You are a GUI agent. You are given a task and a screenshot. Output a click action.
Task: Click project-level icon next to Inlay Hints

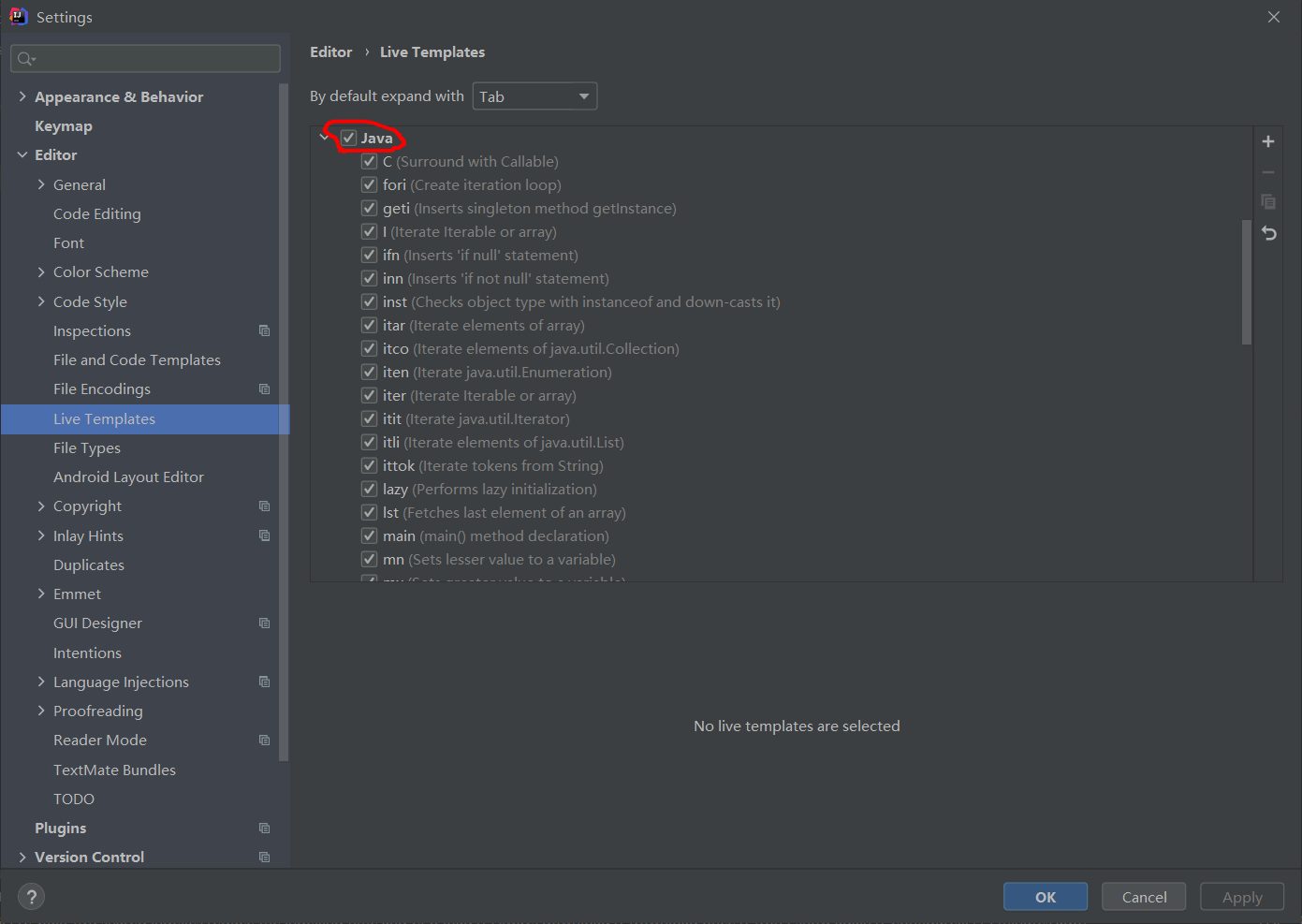tap(264, 535)
